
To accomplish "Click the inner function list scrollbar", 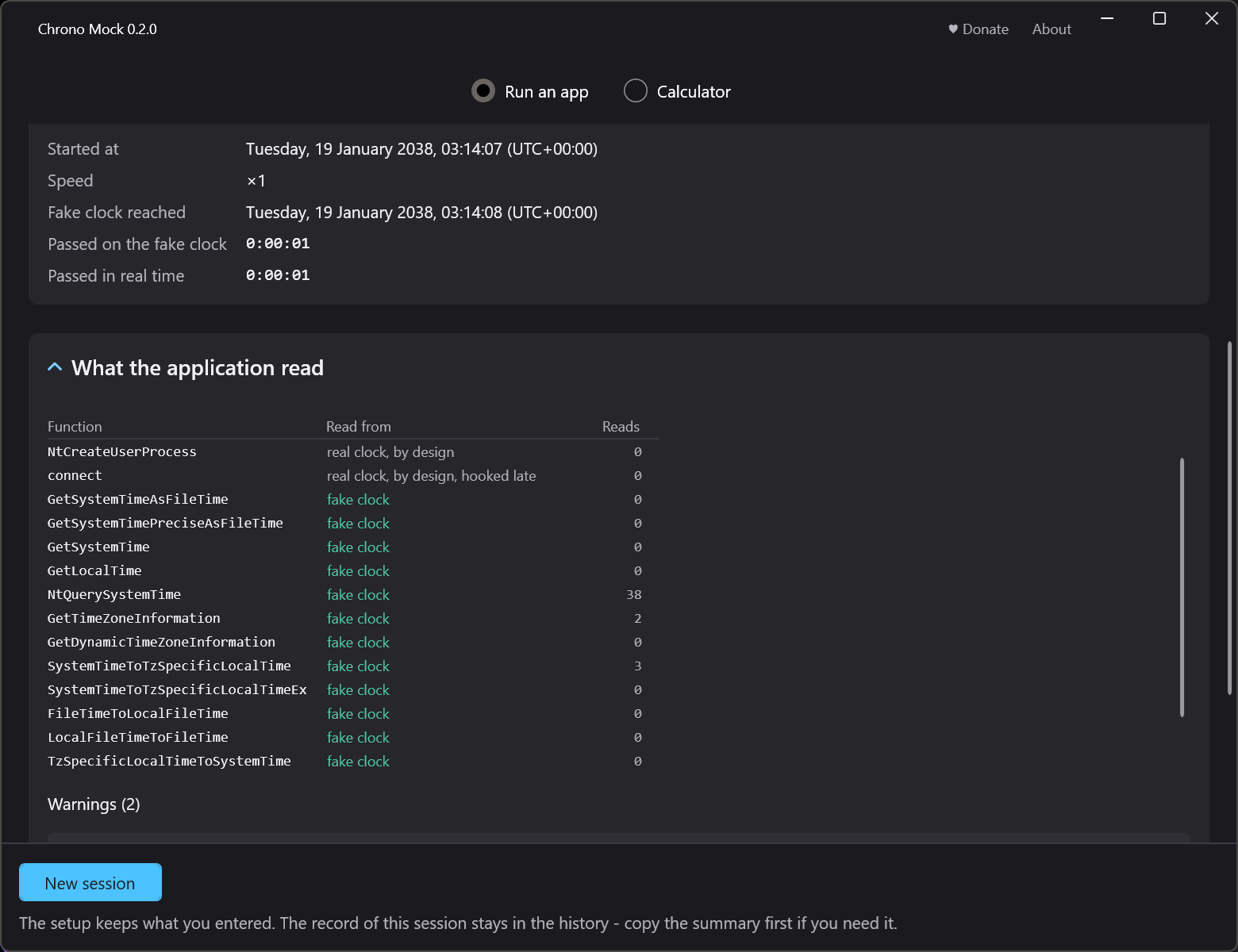I will click(x=1182, y=587).
